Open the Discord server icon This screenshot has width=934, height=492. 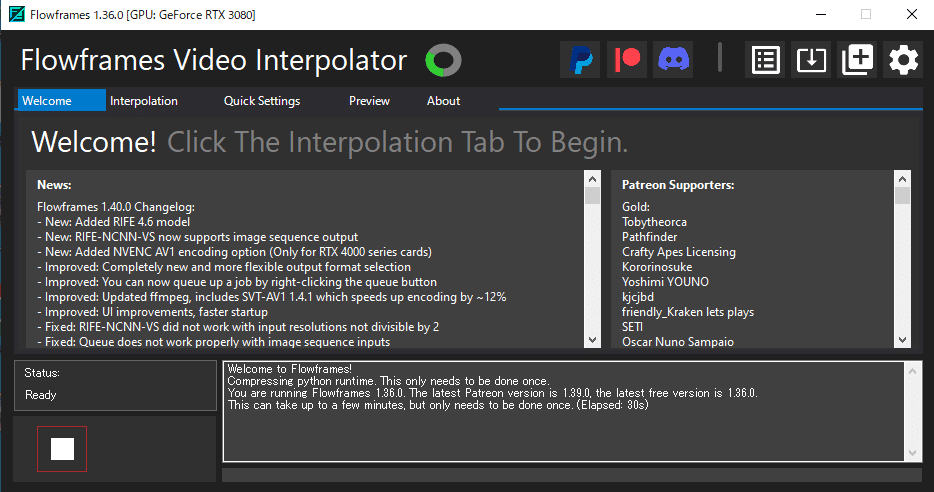tap(673, 60)
